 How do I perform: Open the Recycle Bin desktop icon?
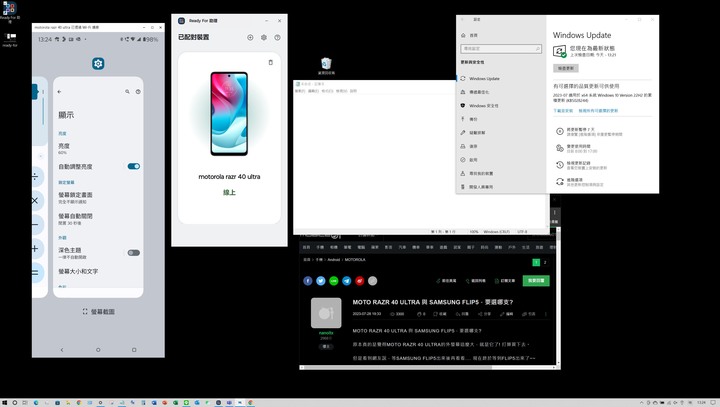click(326, 66)
